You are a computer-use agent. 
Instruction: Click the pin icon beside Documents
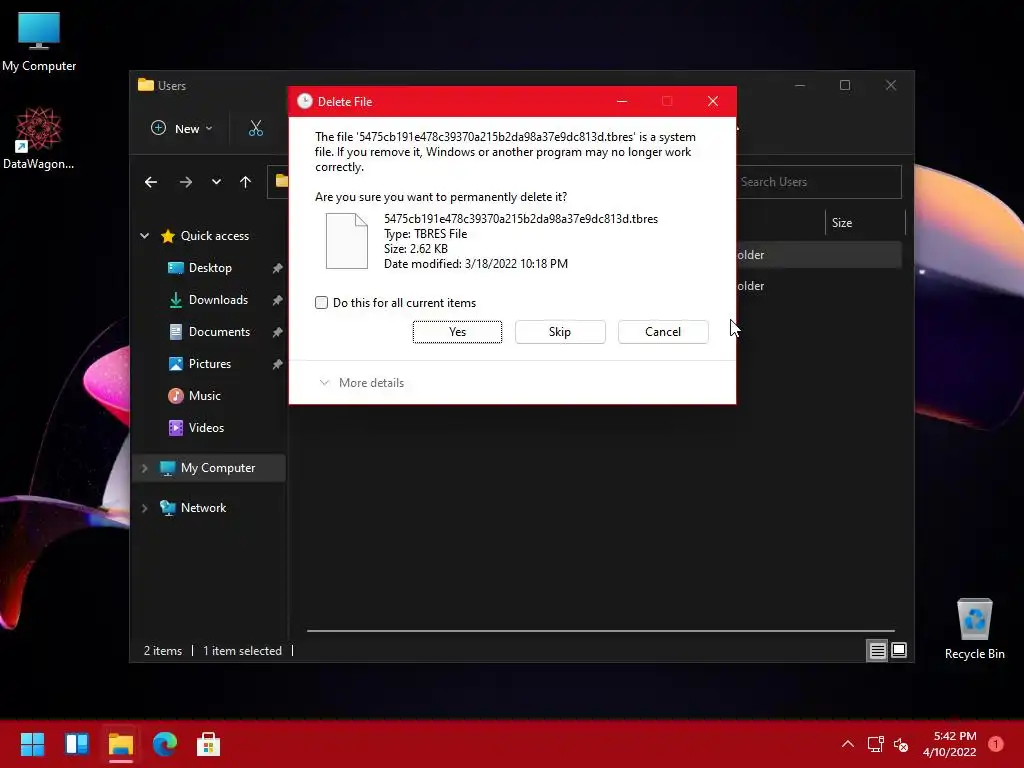coord(277,332)
